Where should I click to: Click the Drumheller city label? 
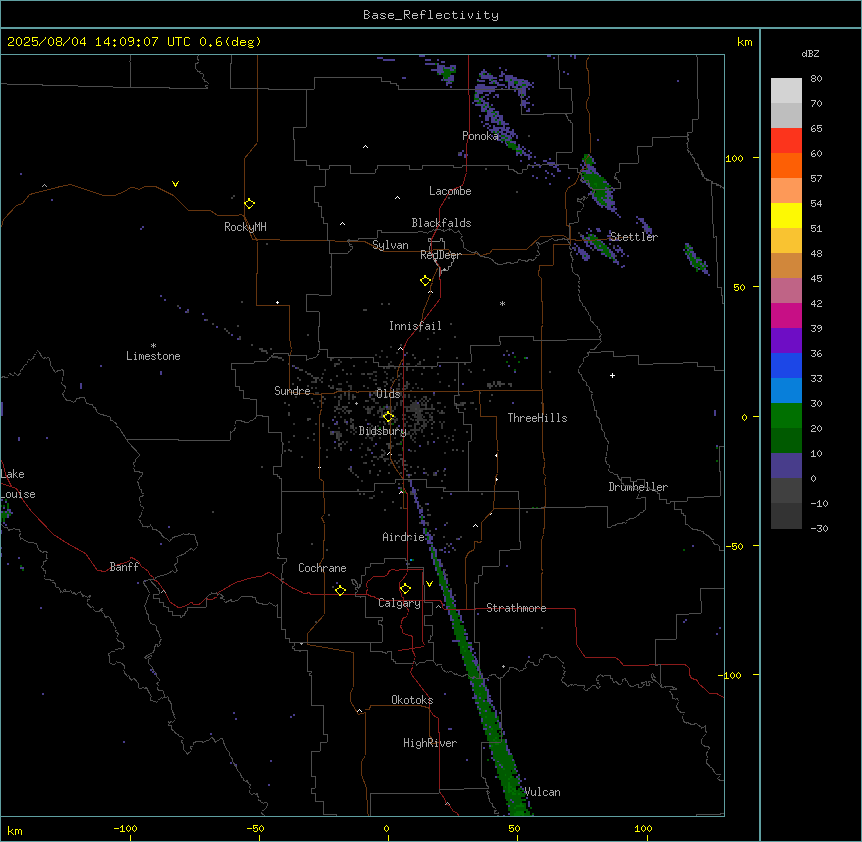[638, 487]
